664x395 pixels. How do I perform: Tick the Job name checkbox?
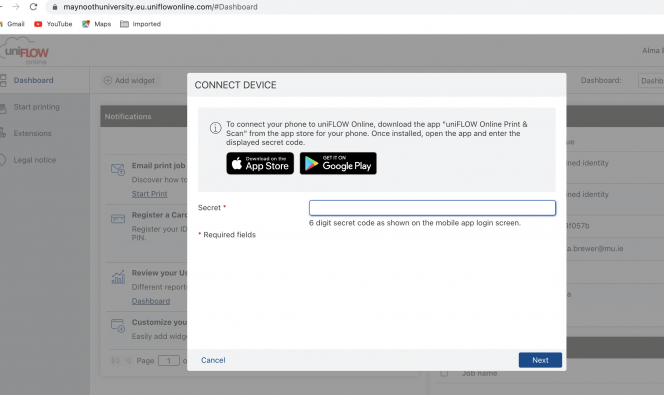click(444, 373)
